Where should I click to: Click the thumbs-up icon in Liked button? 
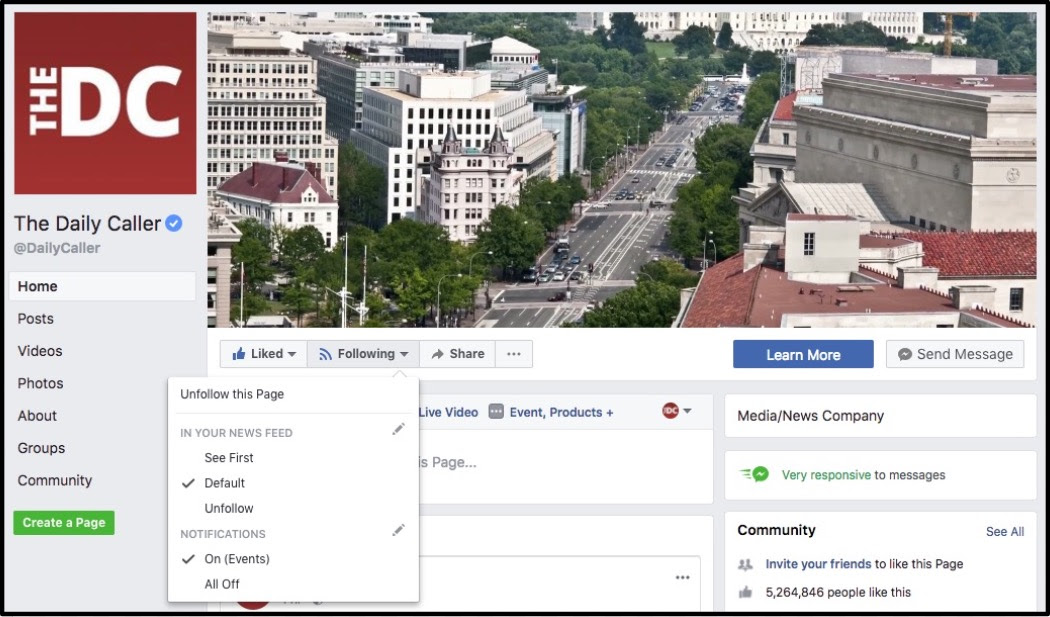coord(238,354)
